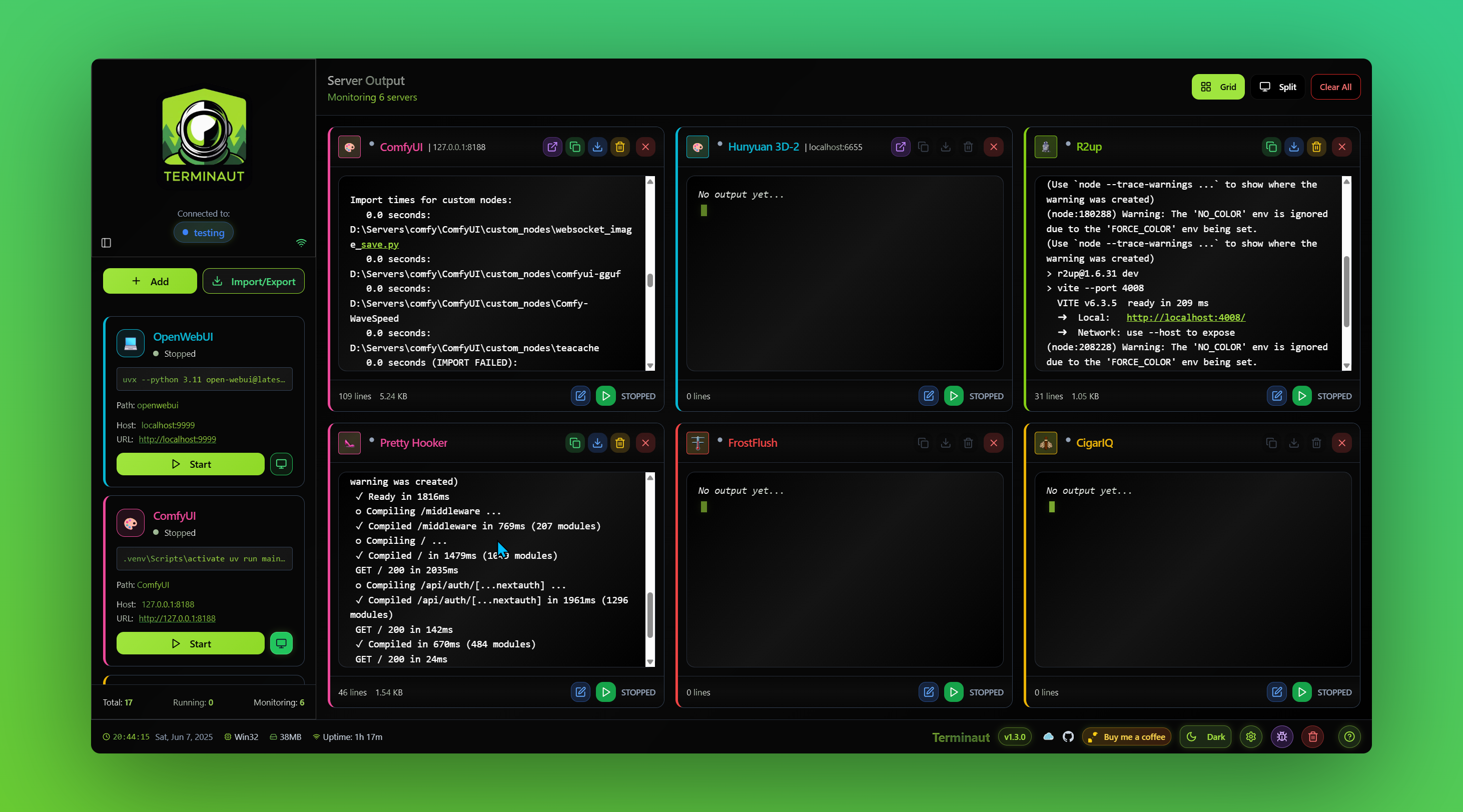Toggle Dark theme mode
The height and width of the screenshot is (812, 1463).
(x=1206, y=736)
